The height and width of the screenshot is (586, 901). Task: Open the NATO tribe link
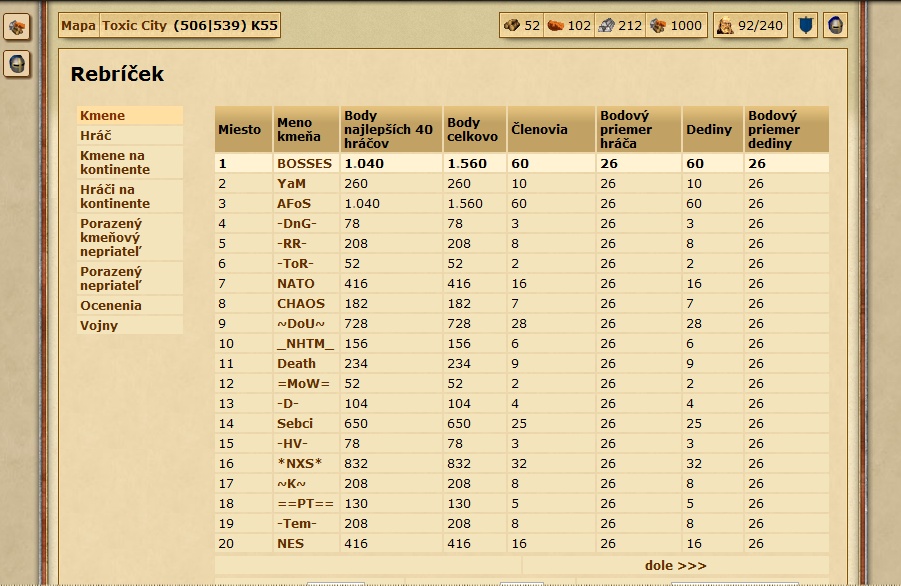[x=295, y=283]
